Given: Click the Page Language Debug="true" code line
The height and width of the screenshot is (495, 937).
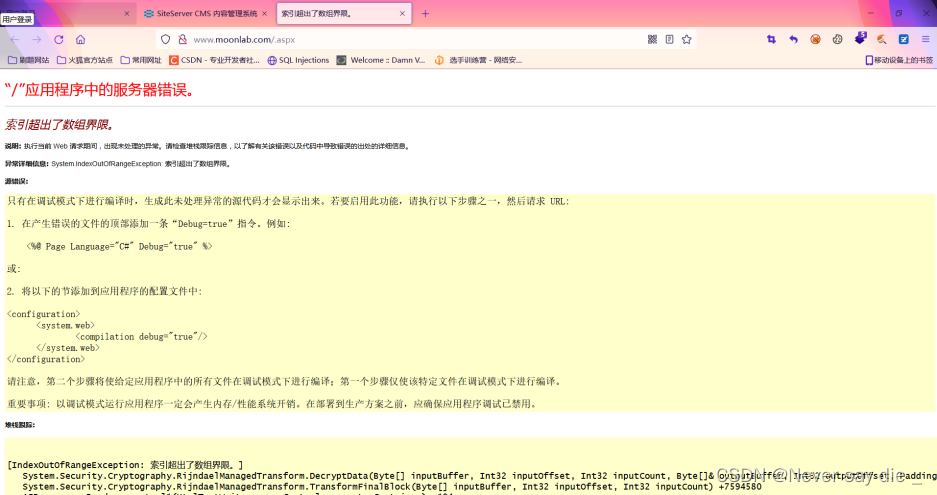Looking at the screenshot, I should click(120, 246).
